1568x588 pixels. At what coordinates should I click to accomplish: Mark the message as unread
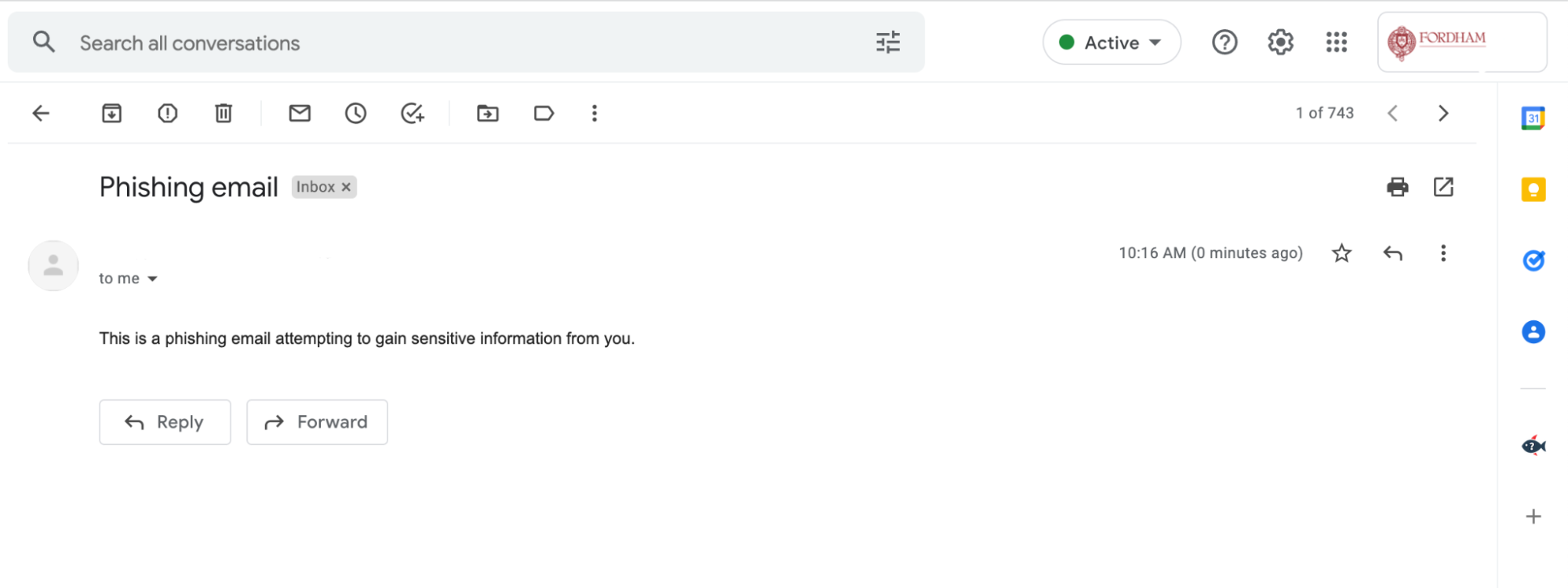pyautogui.click(x=300, y=113)
